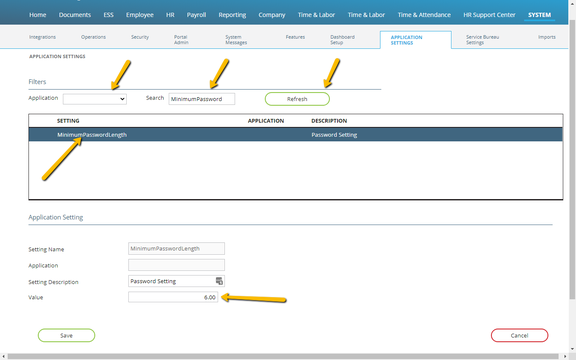Click the horizontal scrollbar at the bottom
This screenshot has width=576, height=360.
283,356
